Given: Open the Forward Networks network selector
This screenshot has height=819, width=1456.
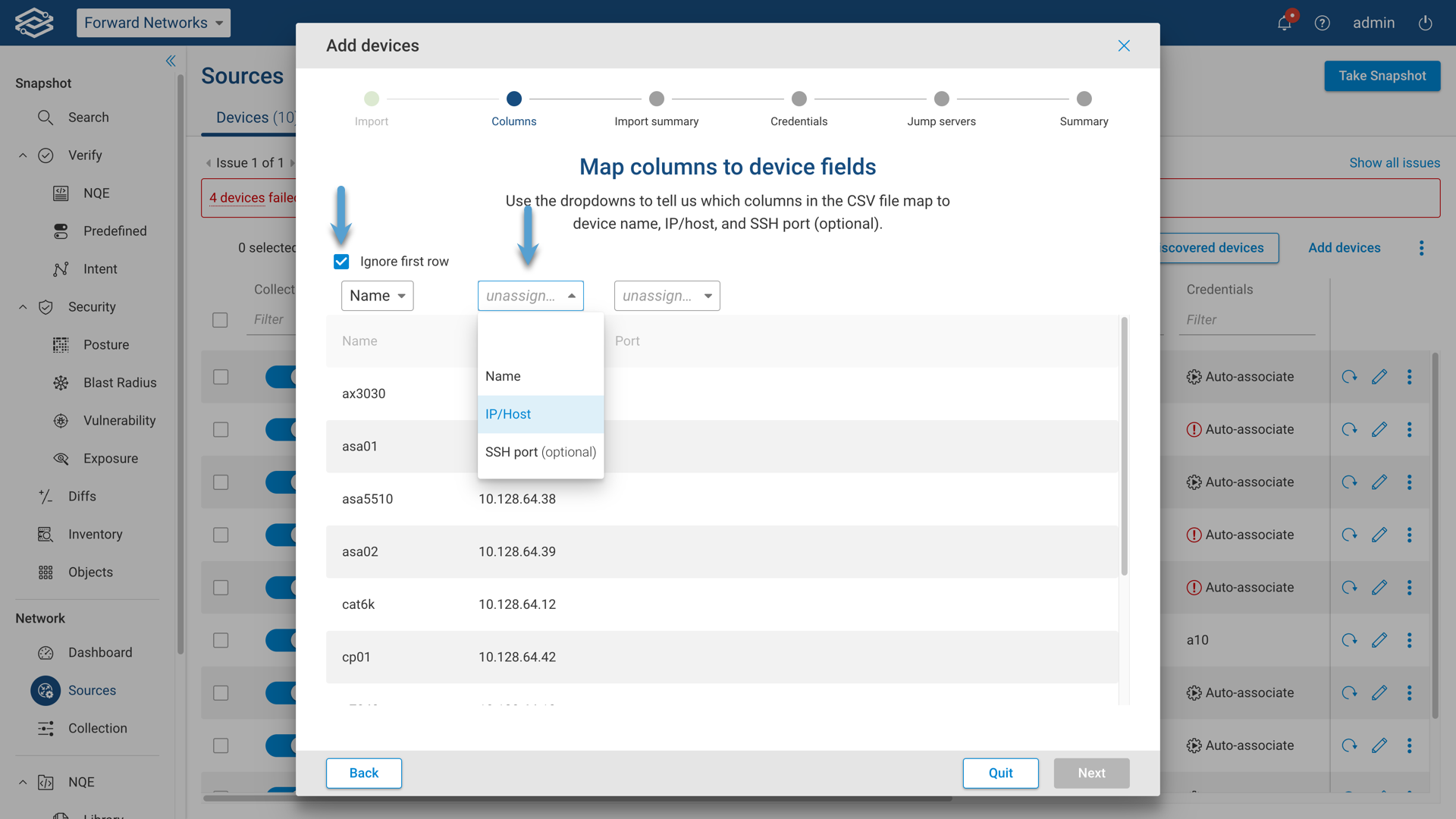Looking at the screenshot, I should click(153, 23).
